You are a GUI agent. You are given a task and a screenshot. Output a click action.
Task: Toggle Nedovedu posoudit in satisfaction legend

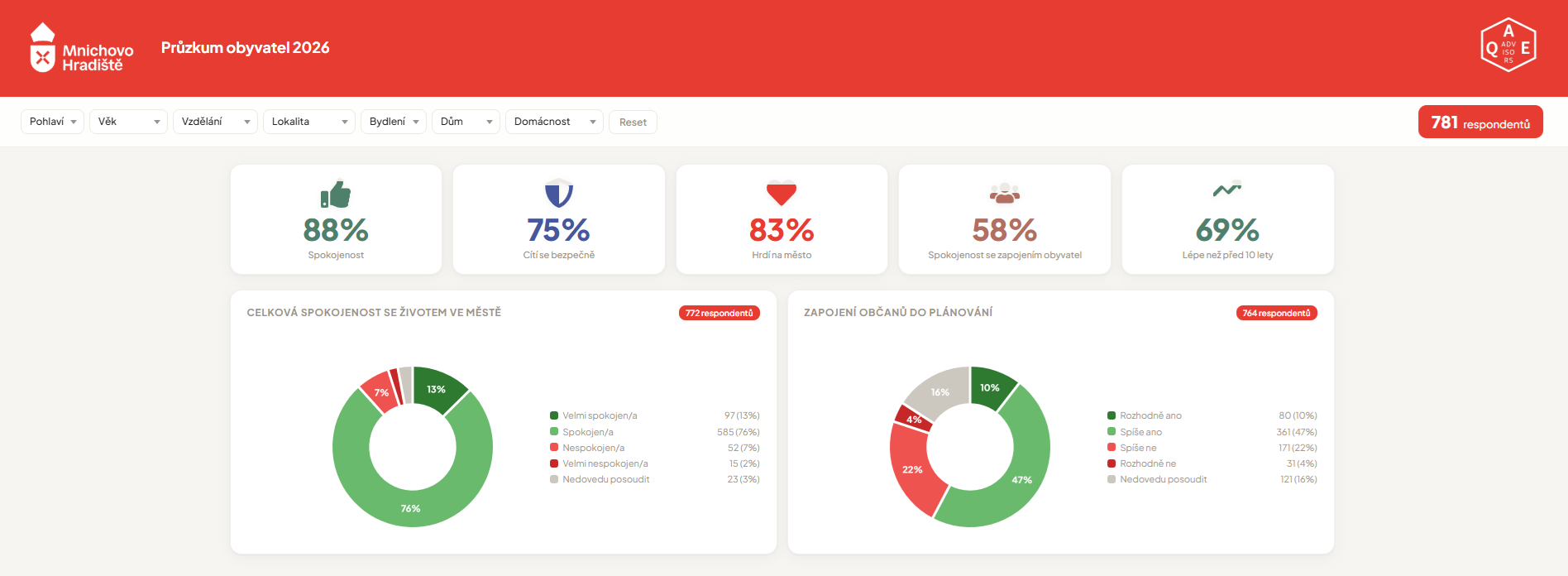(x=605, y=479)
